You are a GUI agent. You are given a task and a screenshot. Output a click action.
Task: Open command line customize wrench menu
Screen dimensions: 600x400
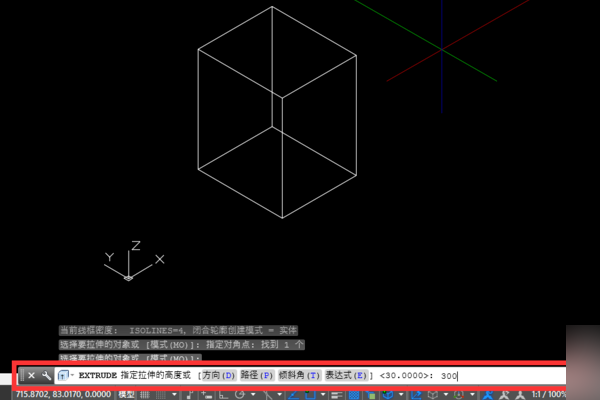click(x=46, y=376)
